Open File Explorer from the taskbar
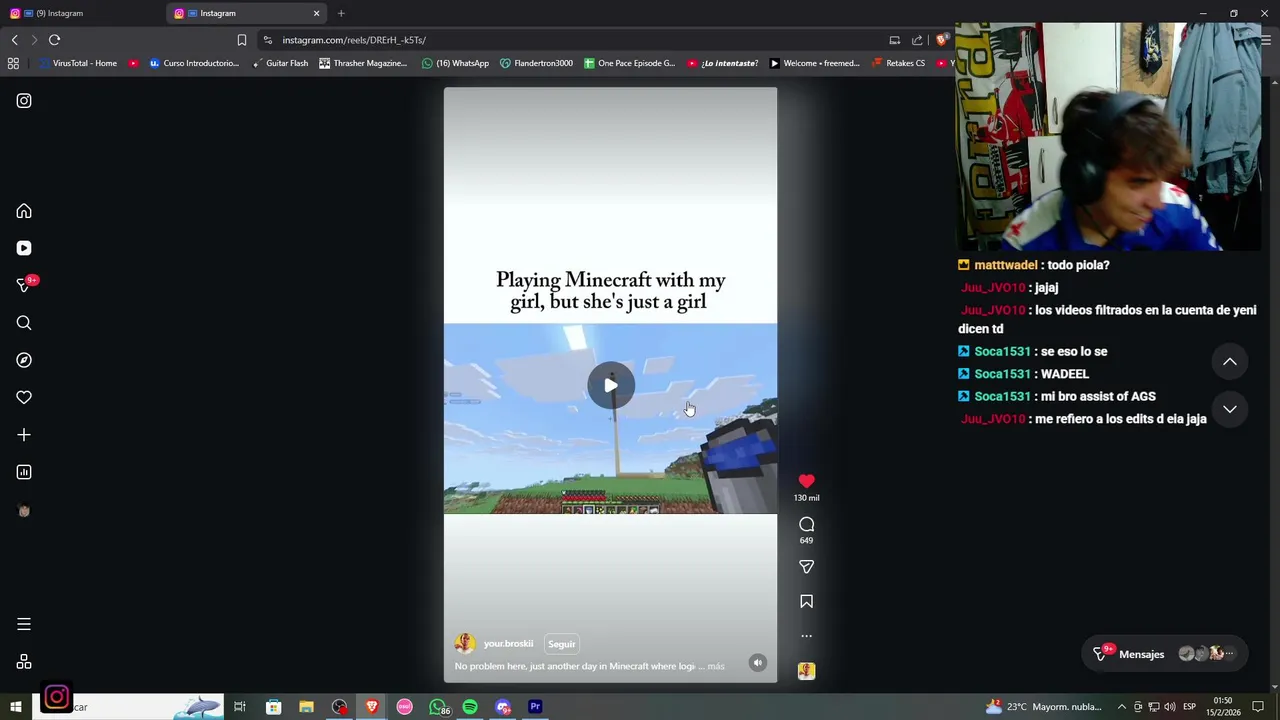This screenshot has width=1280, height=720. (x=306, y=707)
